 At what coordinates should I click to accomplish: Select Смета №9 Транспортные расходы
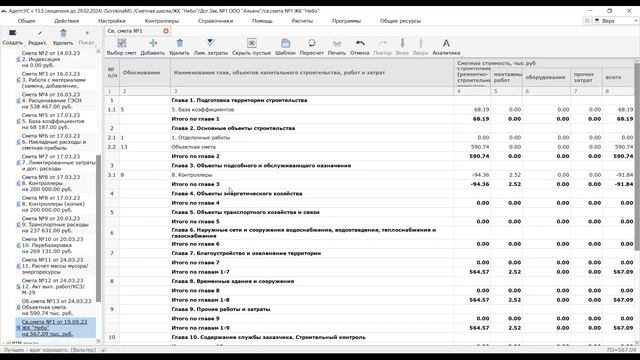[x=56, y=224]
